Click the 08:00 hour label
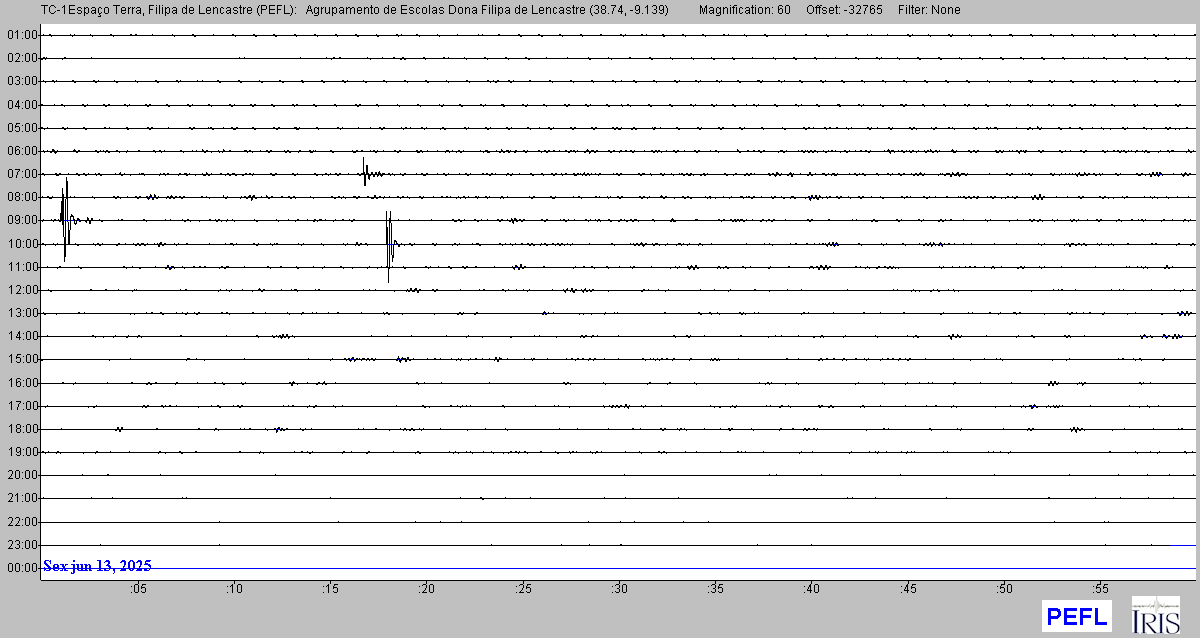Image resolution: width=1200 pixels, height=638 pixels. [22, 197]
